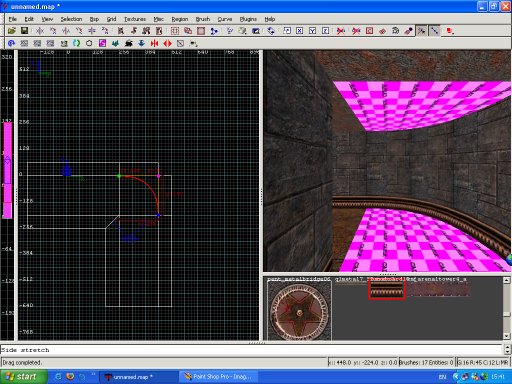Toggle the pressed drill-down rows button
Screen dimensions: 512x384
click(x=434, y=31)
